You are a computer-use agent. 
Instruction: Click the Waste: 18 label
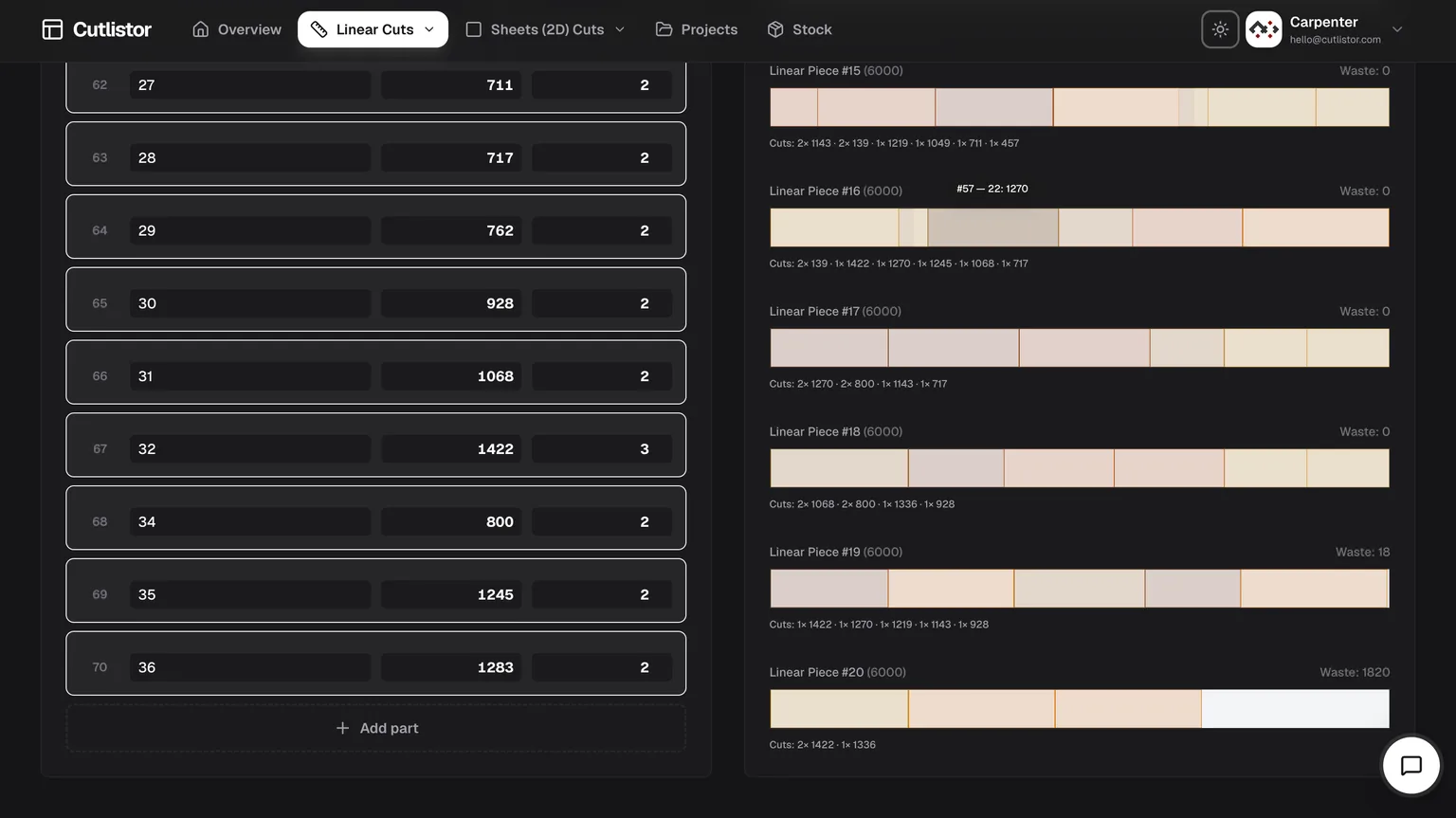coord(1362,553)
